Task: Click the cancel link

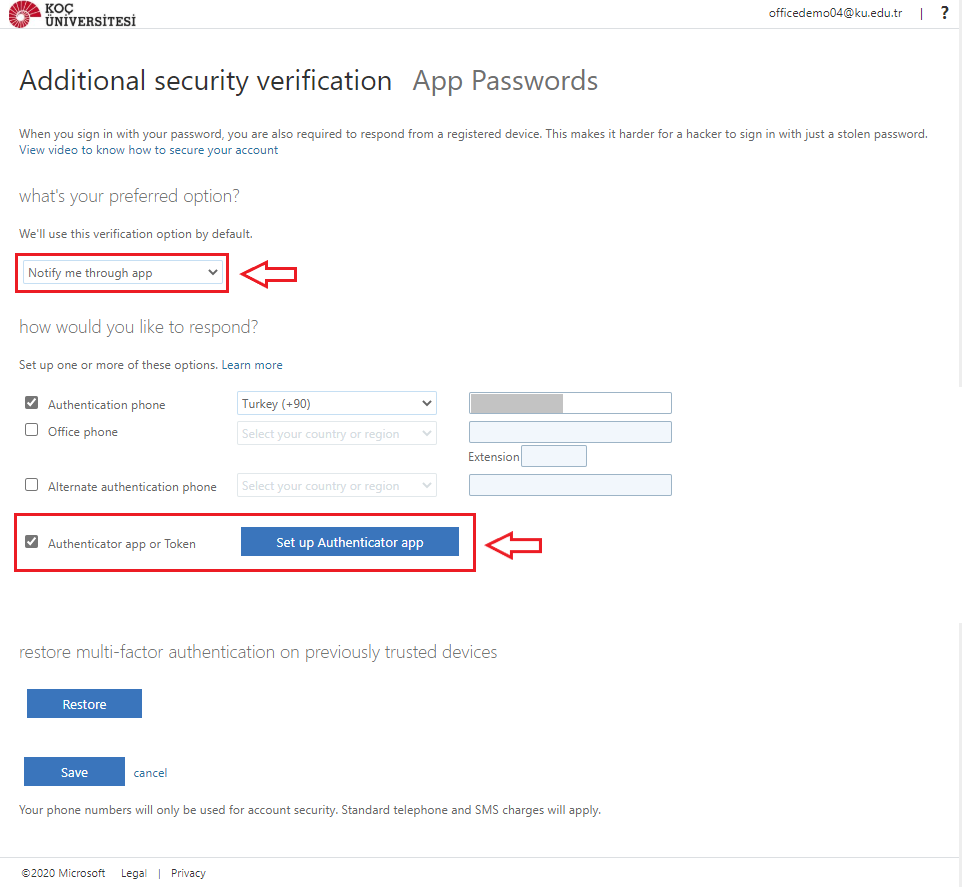Action: pos(151,773)
